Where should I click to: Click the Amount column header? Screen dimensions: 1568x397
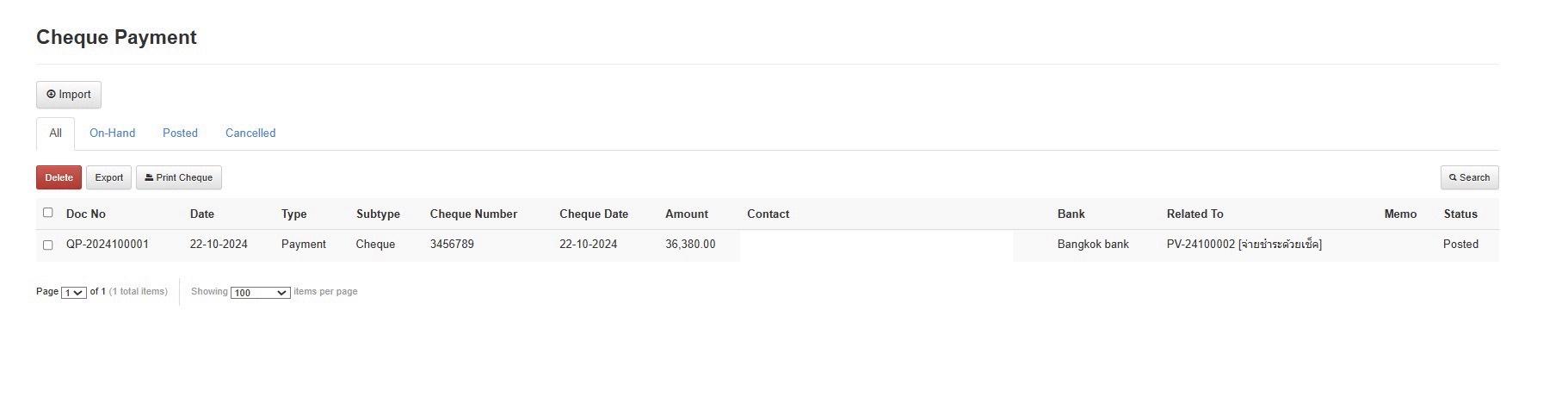click(687, 214)
